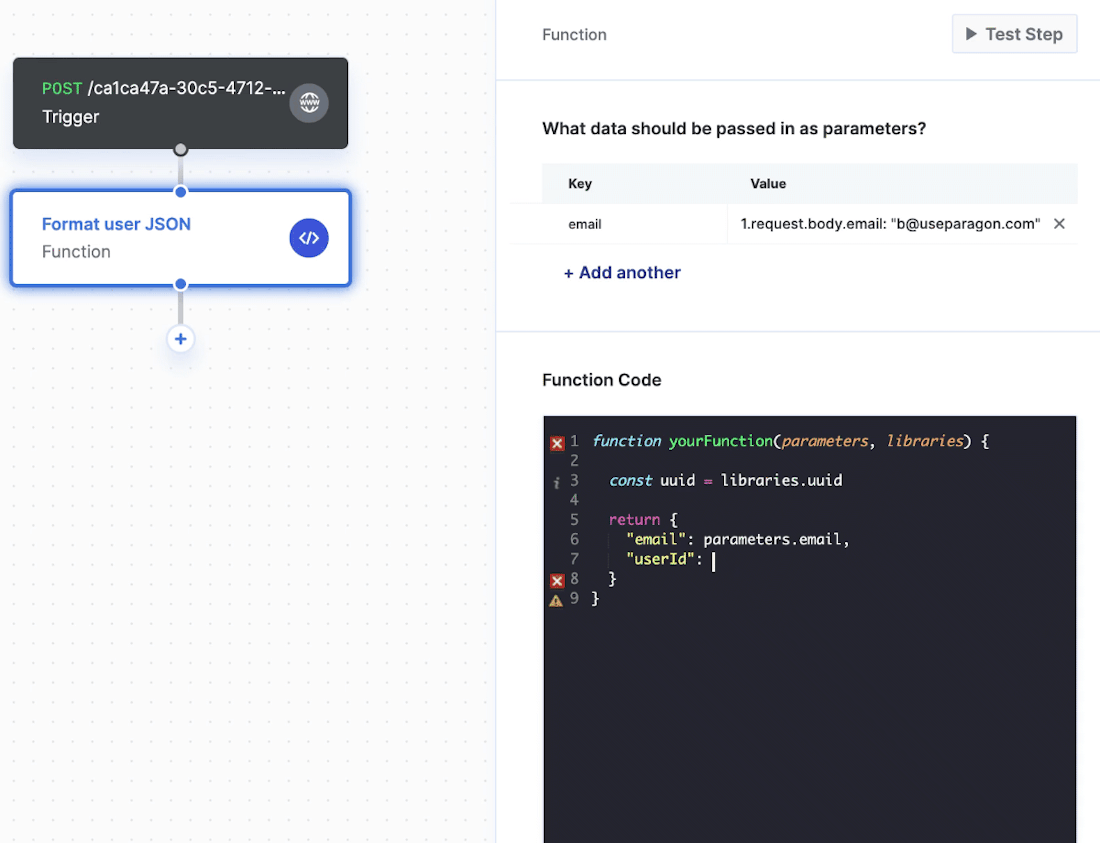Click the plus icon below Format user JSON node
This screenshot has width=1100, height=843.
pos(180,339)
